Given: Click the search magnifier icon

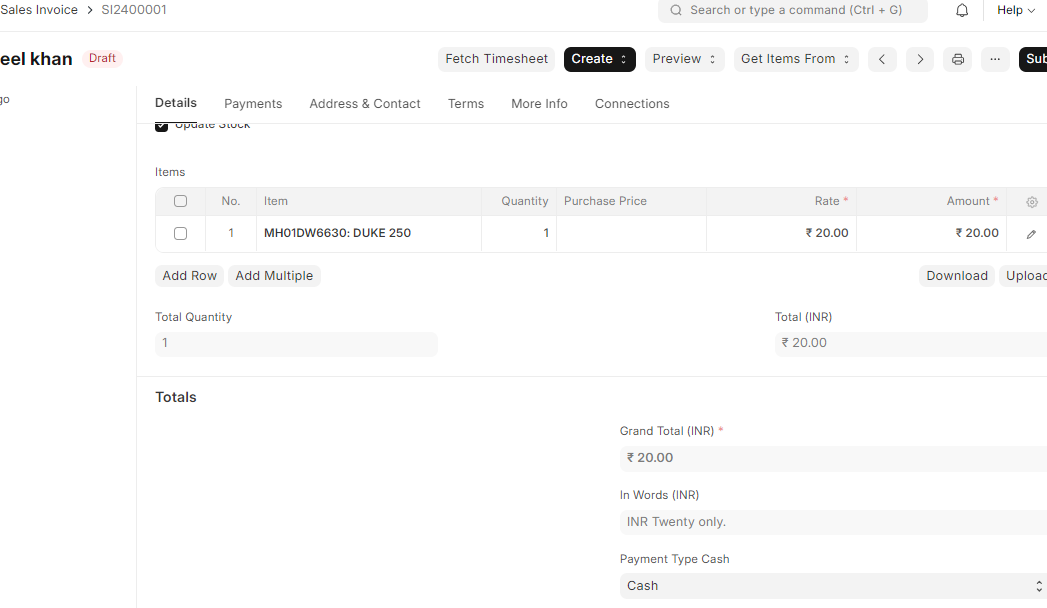Looking at the screenshot, I should [676, 10].
